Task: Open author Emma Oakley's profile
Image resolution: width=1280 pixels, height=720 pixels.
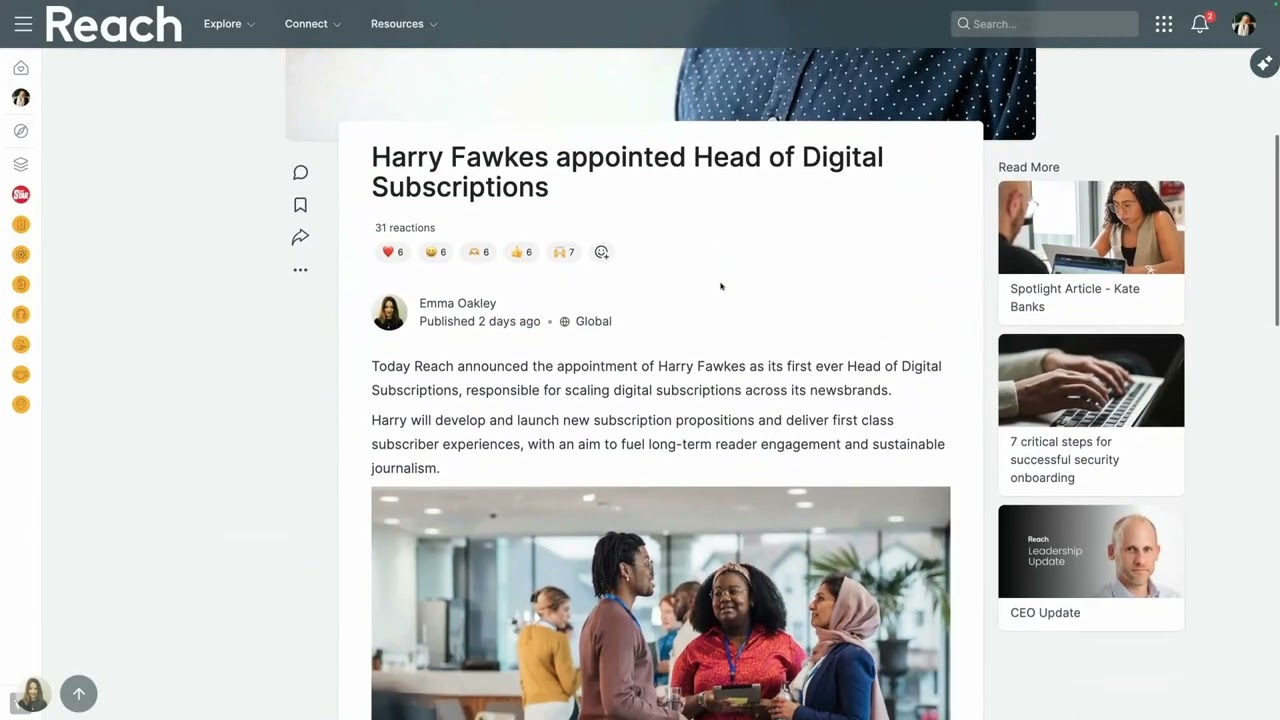Action: click(x=458, y=303)
